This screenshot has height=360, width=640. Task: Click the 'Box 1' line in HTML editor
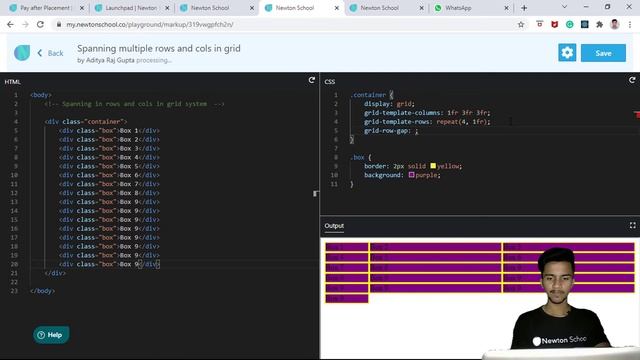109,131
